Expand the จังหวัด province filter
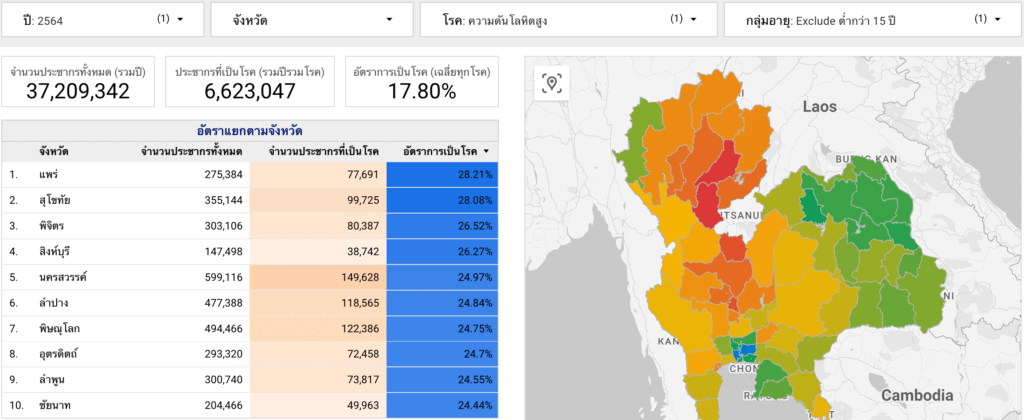This screenshot has height=420, width=1024. click(311, 19)
